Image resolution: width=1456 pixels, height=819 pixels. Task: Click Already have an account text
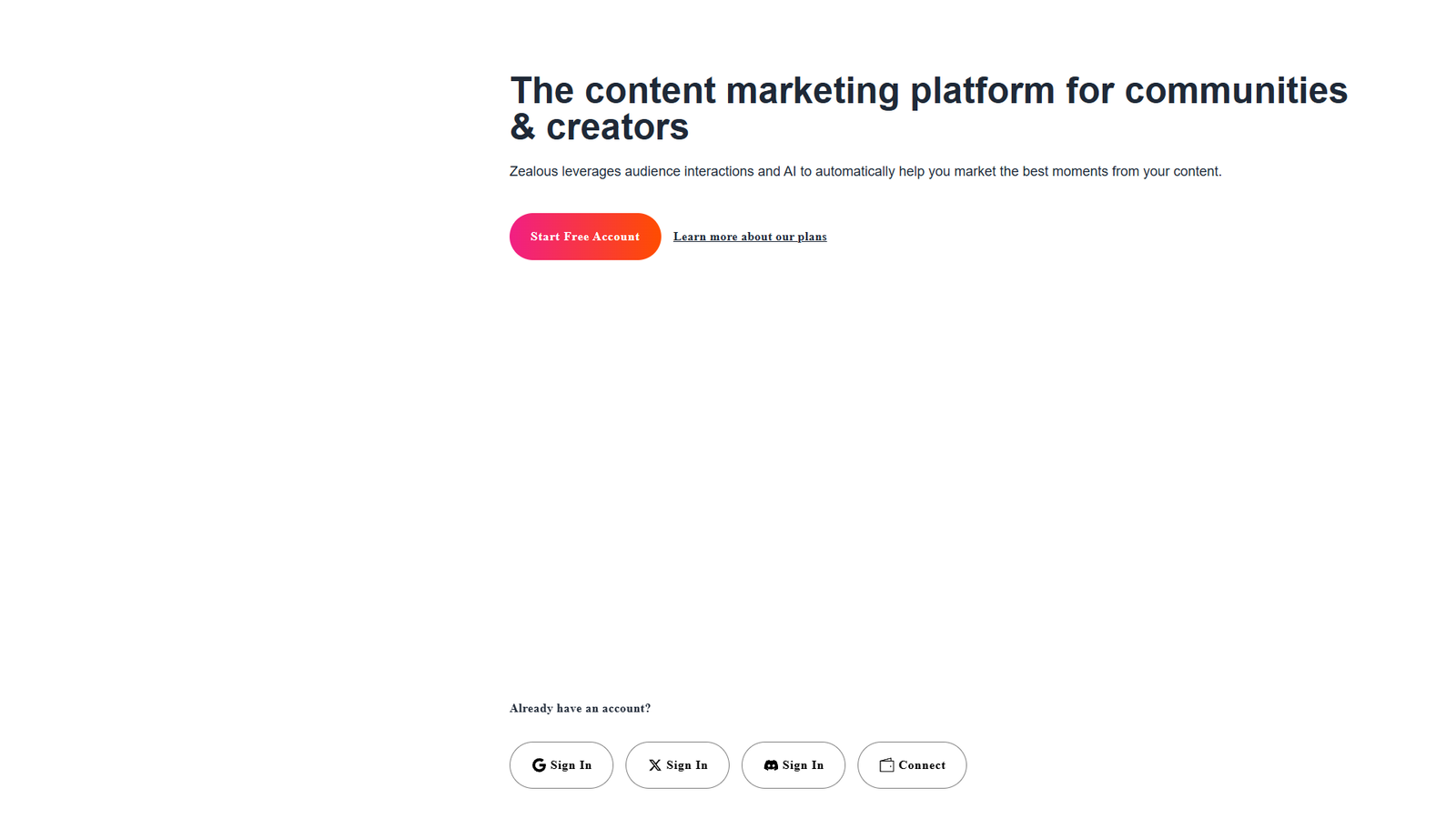[x=580, y=708]
